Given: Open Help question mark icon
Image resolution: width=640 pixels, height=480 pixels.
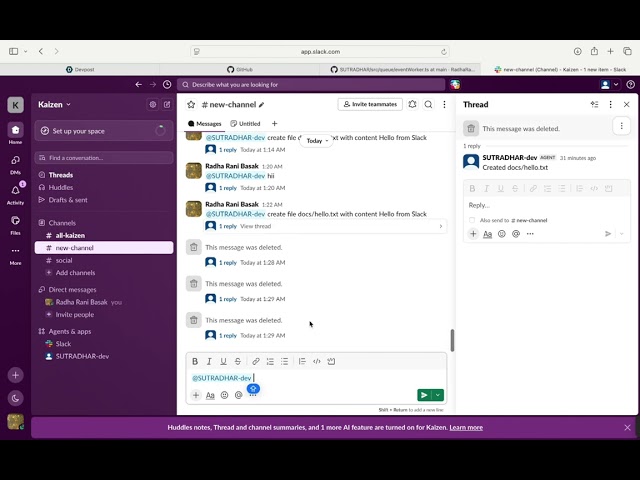Looking at the screenshot, I should pos(631,84).
